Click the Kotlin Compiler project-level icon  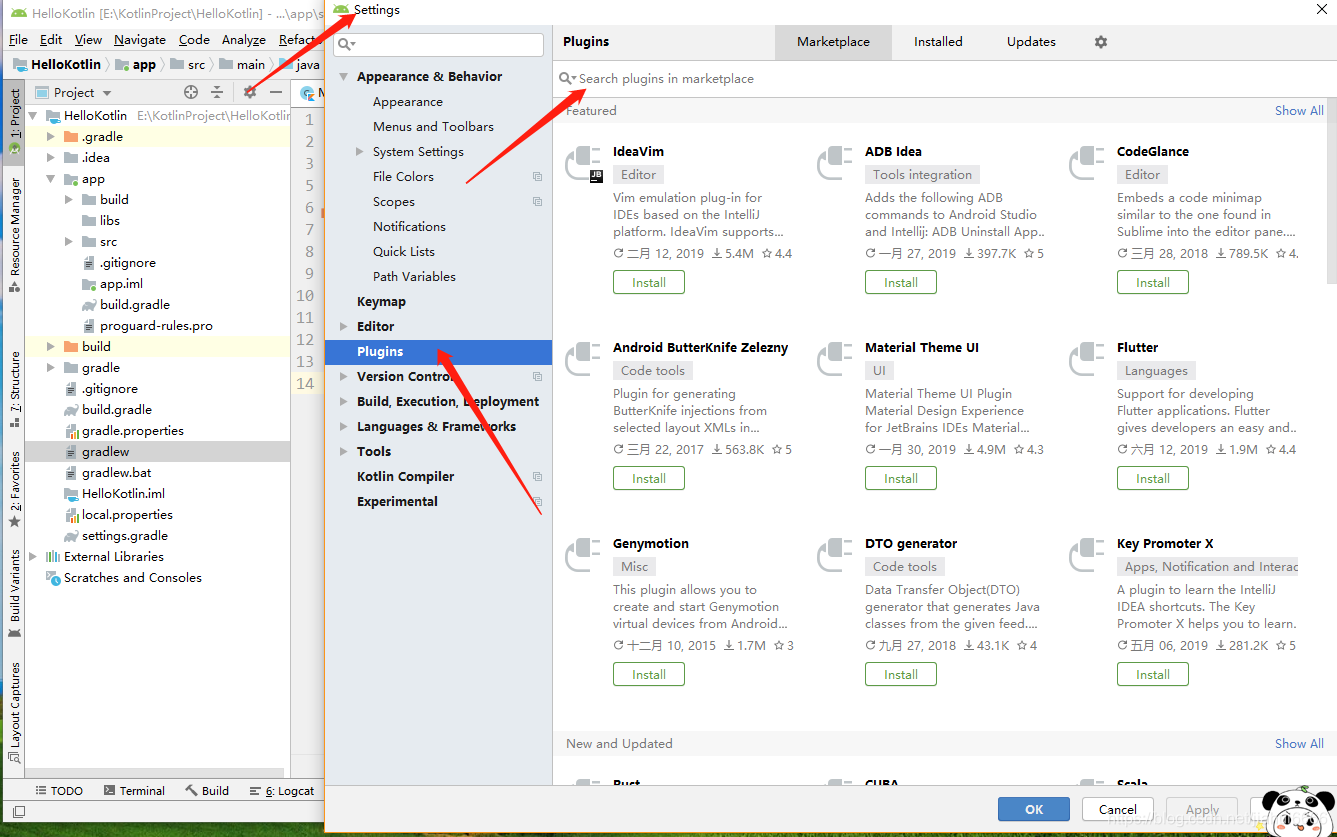pyautogui.click(x=537, y=477)
